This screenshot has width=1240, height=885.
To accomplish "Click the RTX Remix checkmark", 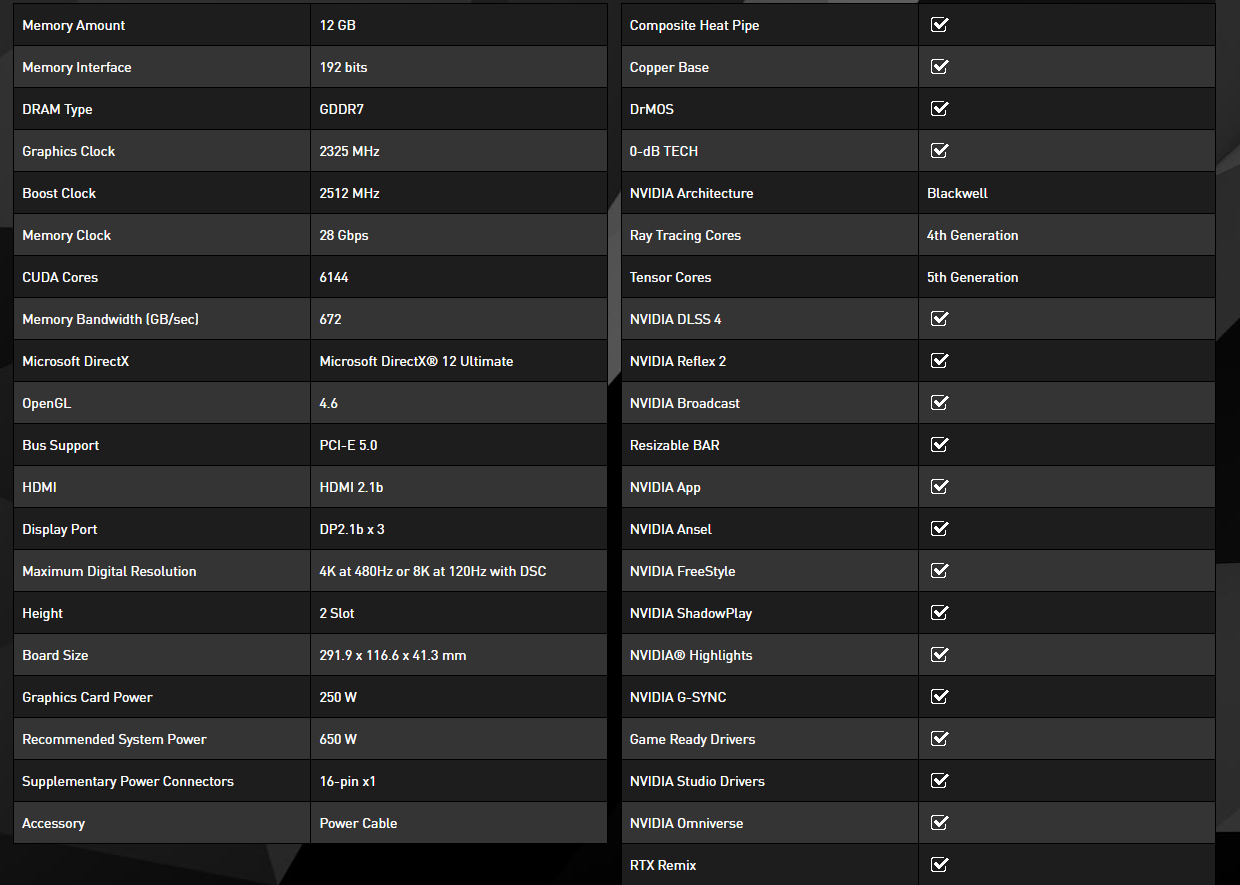I will (x=939, y=865).
